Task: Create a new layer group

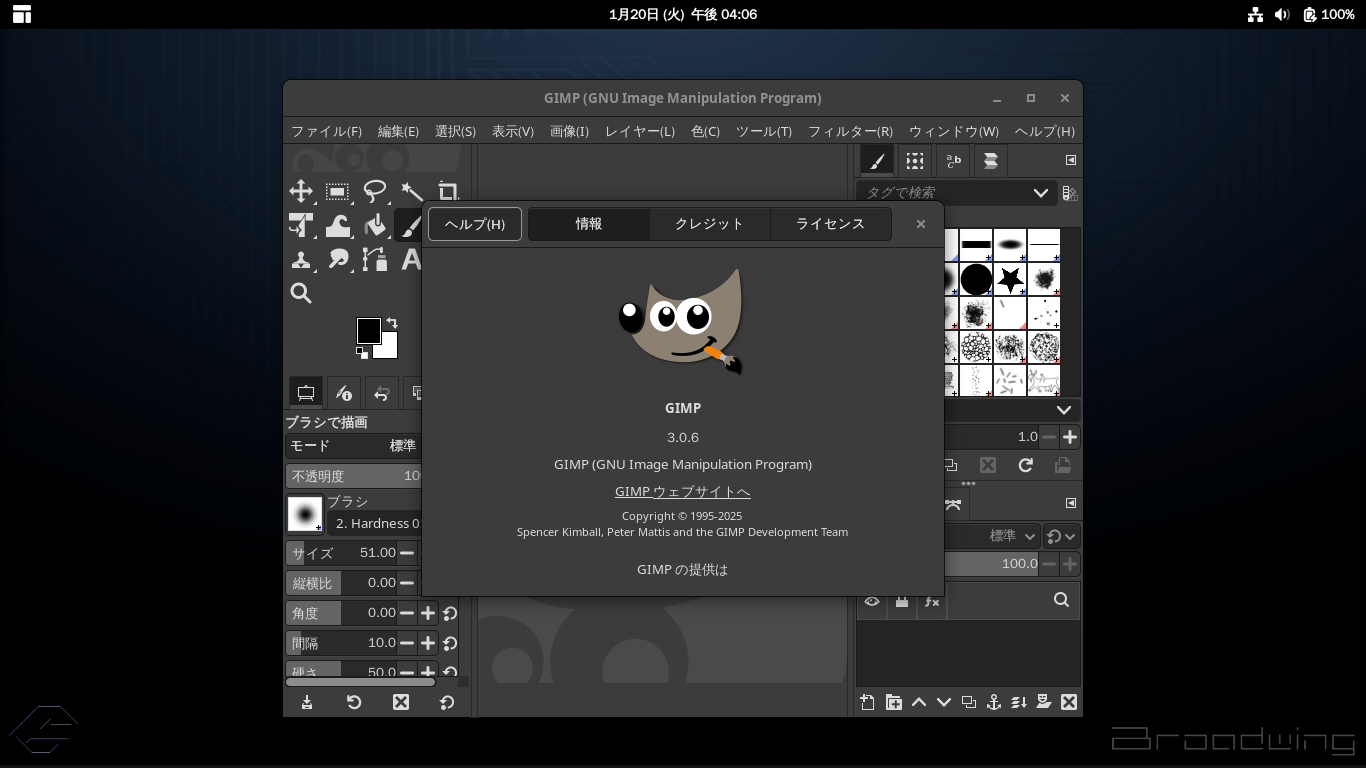Action: [893, 702]
